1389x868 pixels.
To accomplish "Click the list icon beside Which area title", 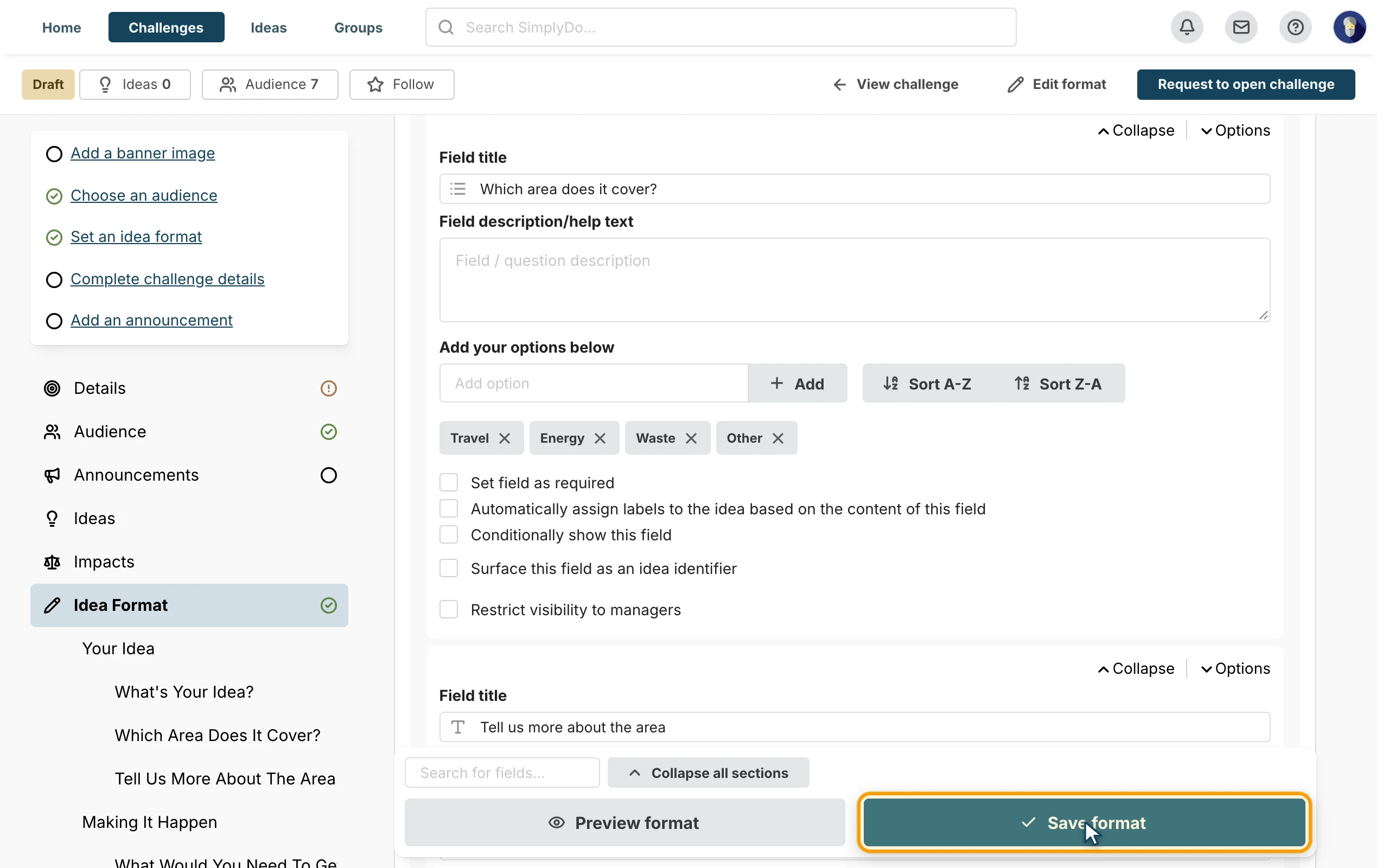I will click(458, 189).
